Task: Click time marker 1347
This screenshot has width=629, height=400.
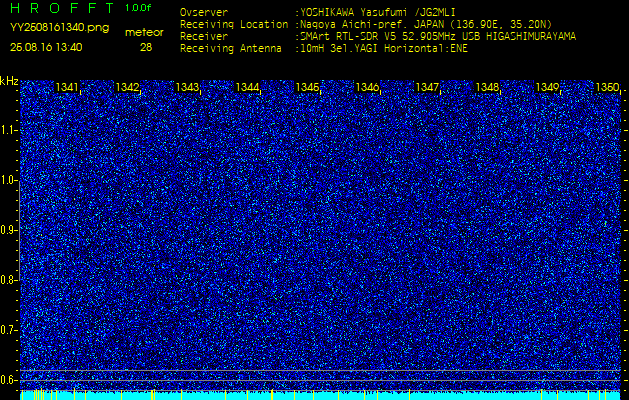Action: [427, 87]
